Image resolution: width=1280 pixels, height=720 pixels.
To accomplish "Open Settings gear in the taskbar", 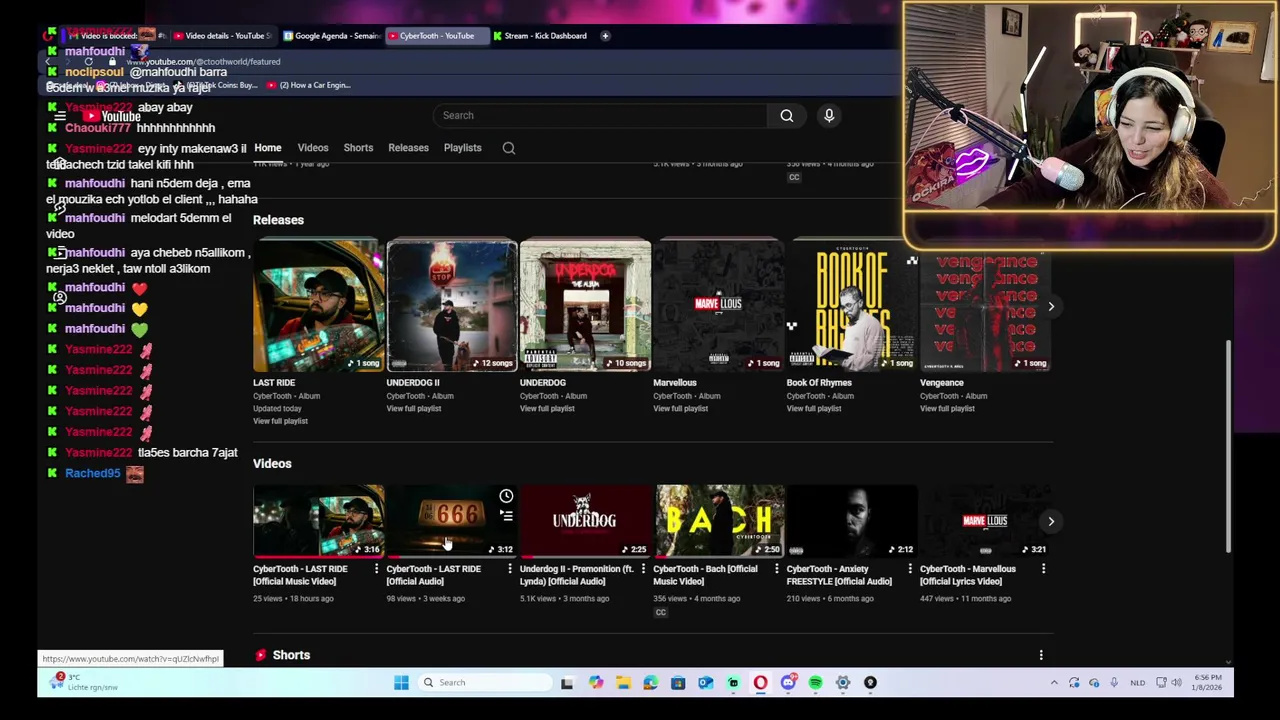I will (843, 683).
